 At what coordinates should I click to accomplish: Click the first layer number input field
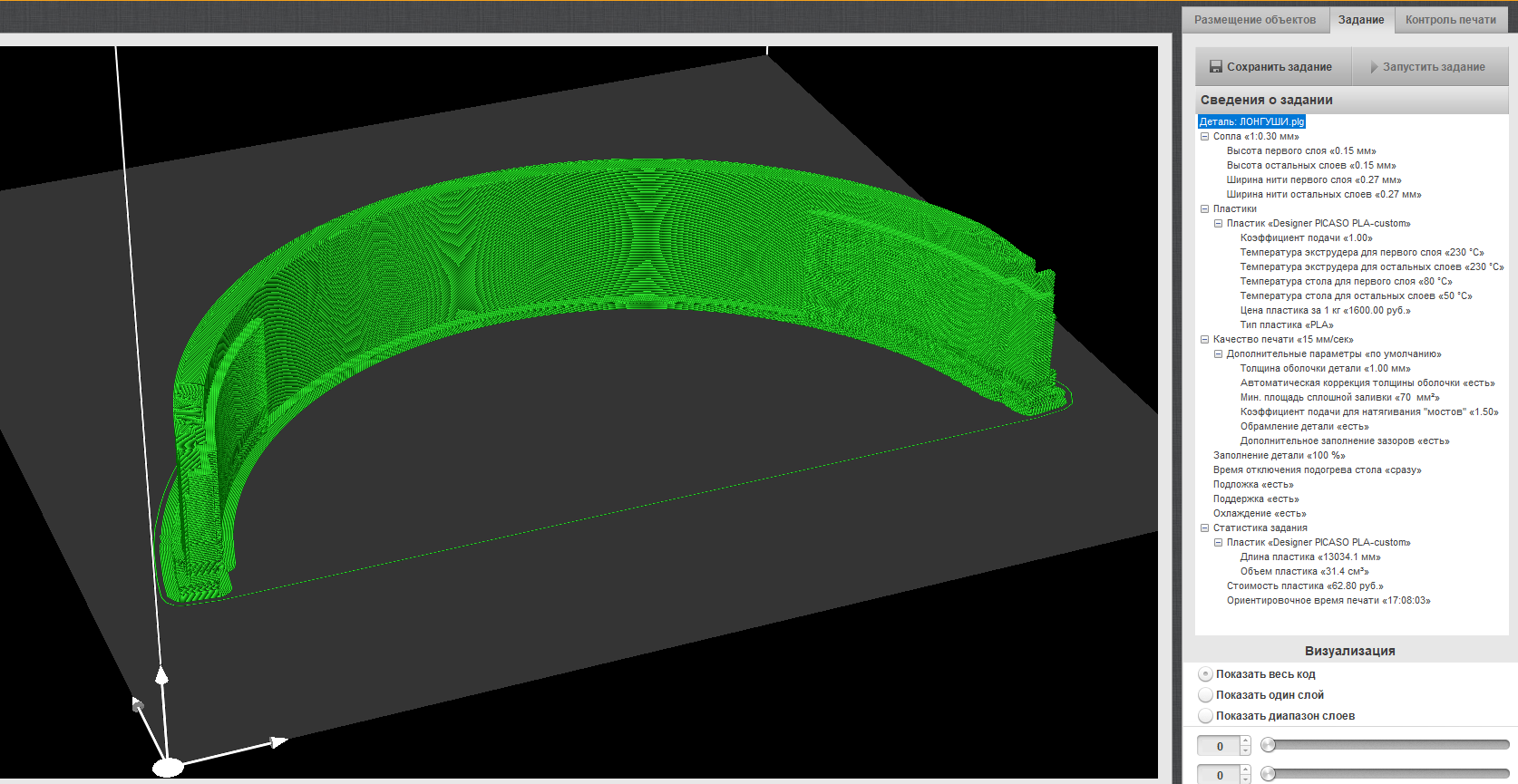pyautogui.click(x=1219, y=746)
